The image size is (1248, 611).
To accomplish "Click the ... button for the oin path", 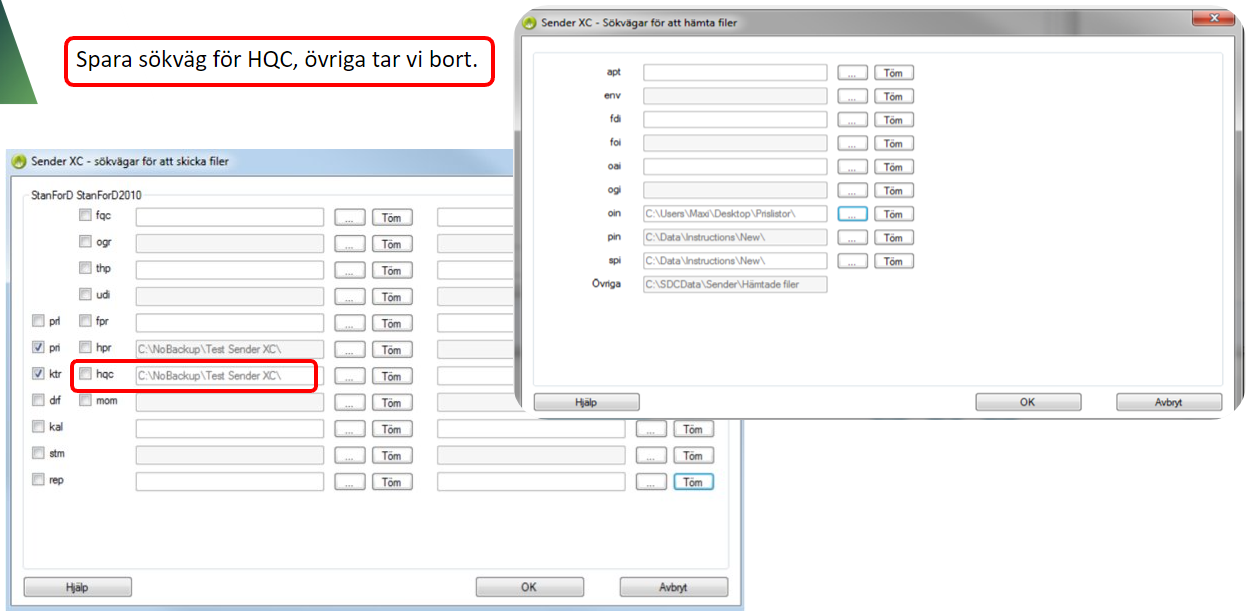I will click(x=852, y=214).
